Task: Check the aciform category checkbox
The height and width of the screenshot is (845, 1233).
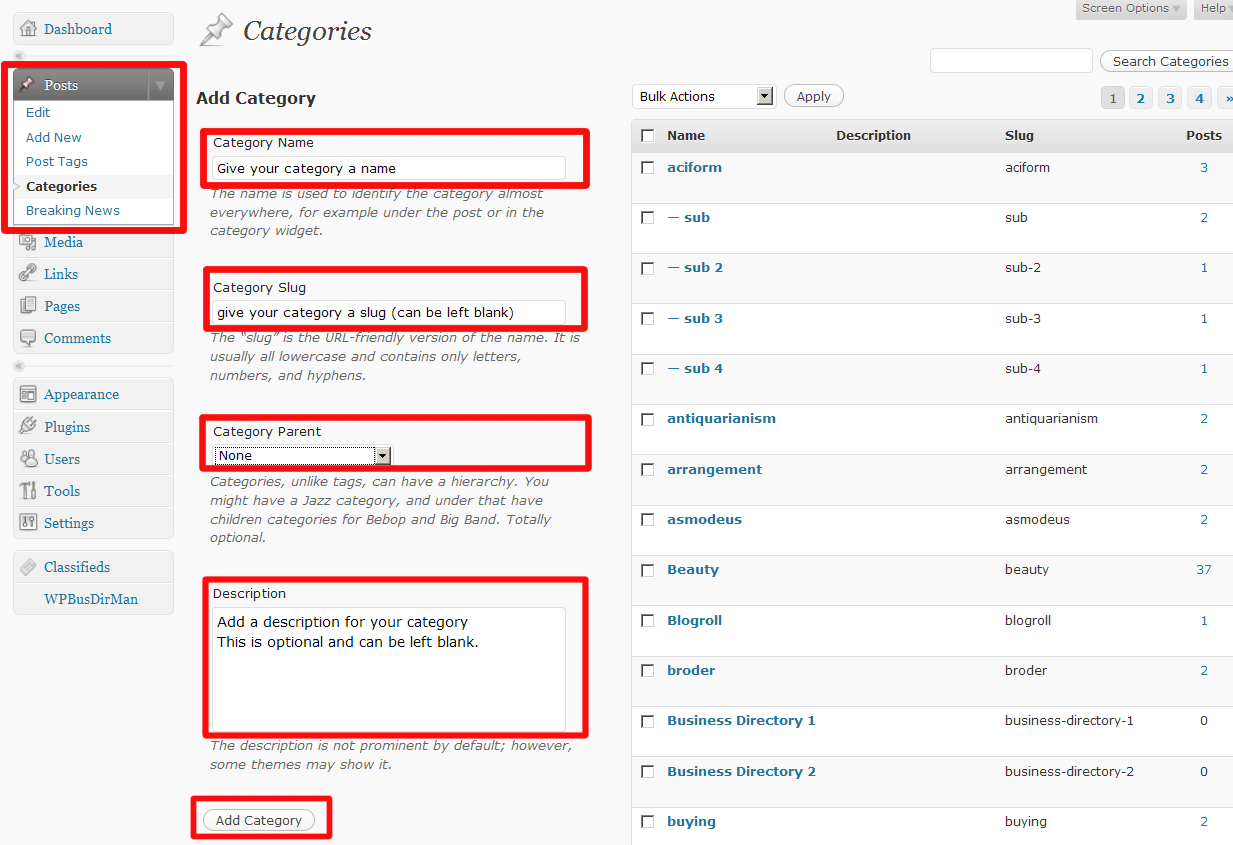Action: pos(647,167)
